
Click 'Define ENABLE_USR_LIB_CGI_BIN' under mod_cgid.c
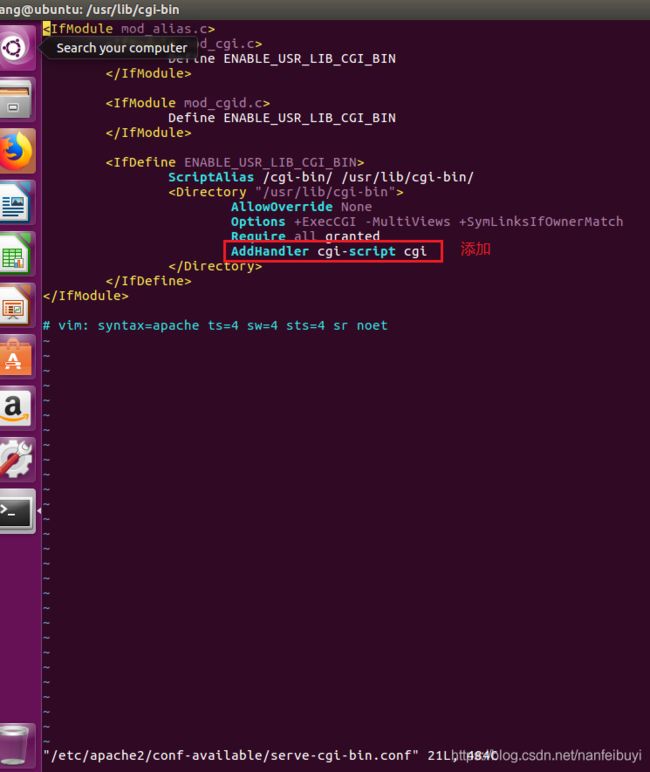coord(282,118)
